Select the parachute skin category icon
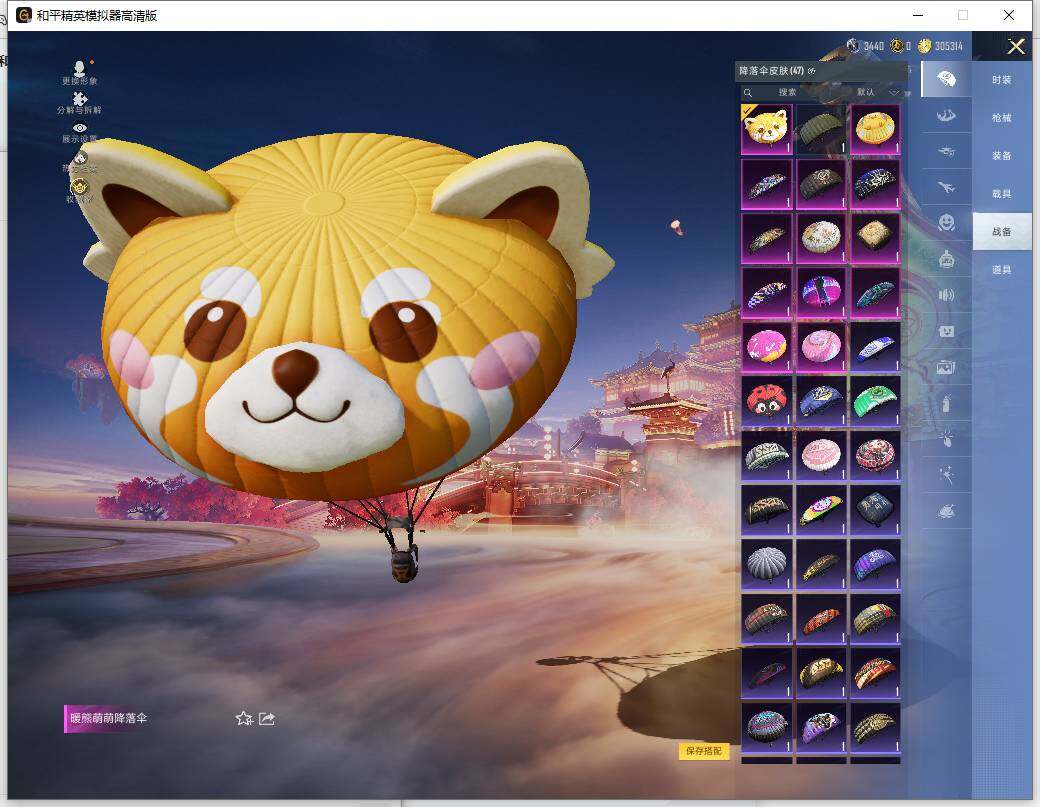The image size is (1040, 807). (x=946, y=80)
